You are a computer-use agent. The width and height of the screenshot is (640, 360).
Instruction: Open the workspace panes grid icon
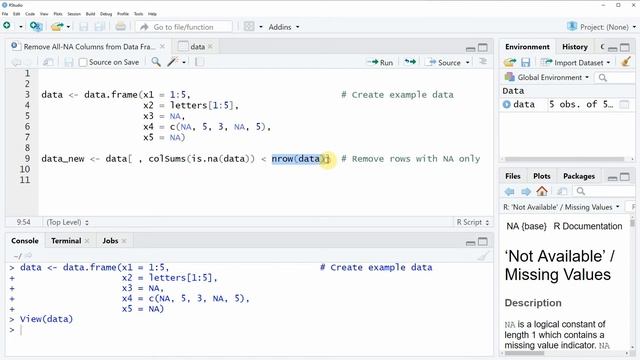click(249, 27)
